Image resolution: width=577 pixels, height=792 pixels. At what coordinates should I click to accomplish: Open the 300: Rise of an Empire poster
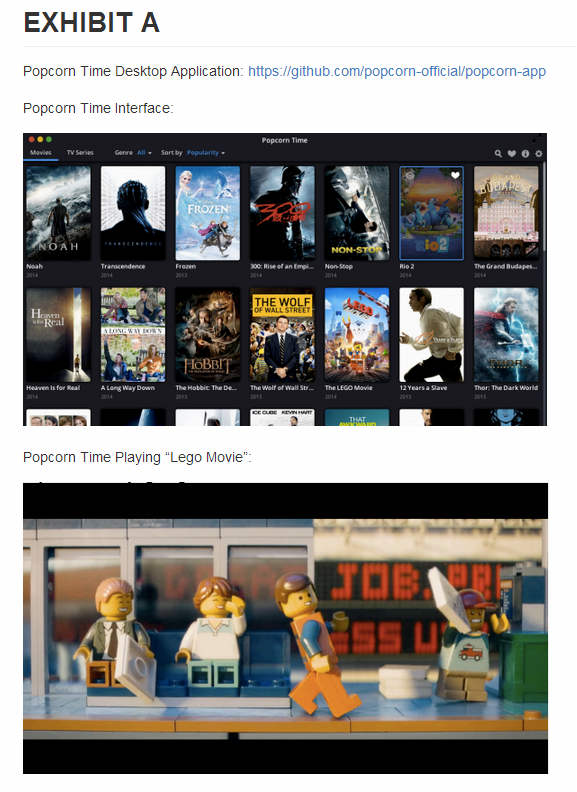(x=282, y=213)
